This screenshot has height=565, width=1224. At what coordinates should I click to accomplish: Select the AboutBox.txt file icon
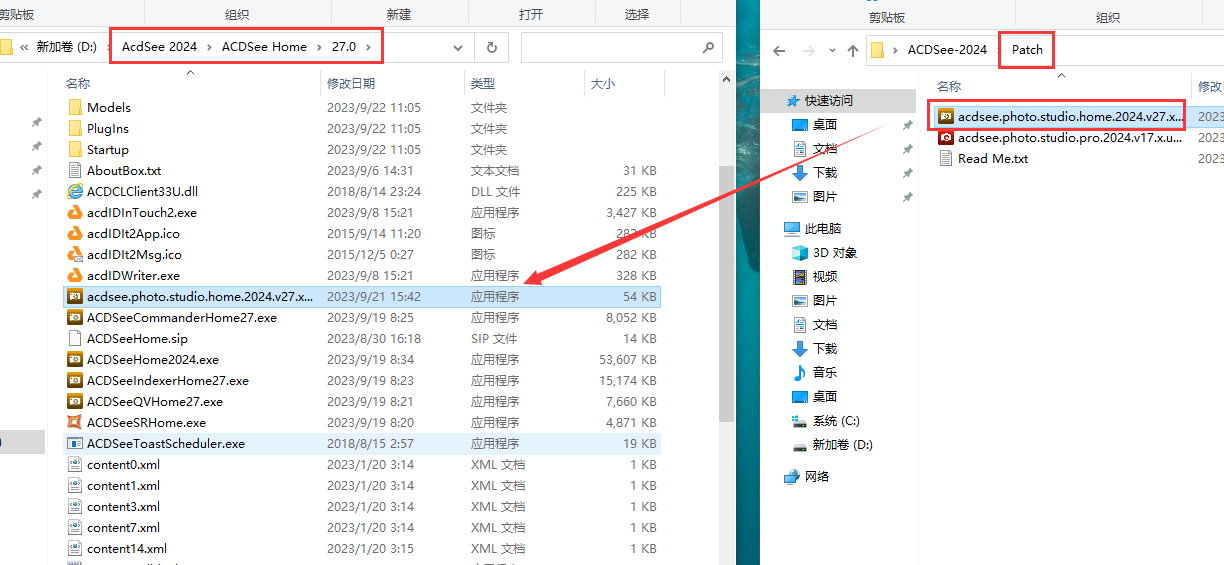pos(75,170)
